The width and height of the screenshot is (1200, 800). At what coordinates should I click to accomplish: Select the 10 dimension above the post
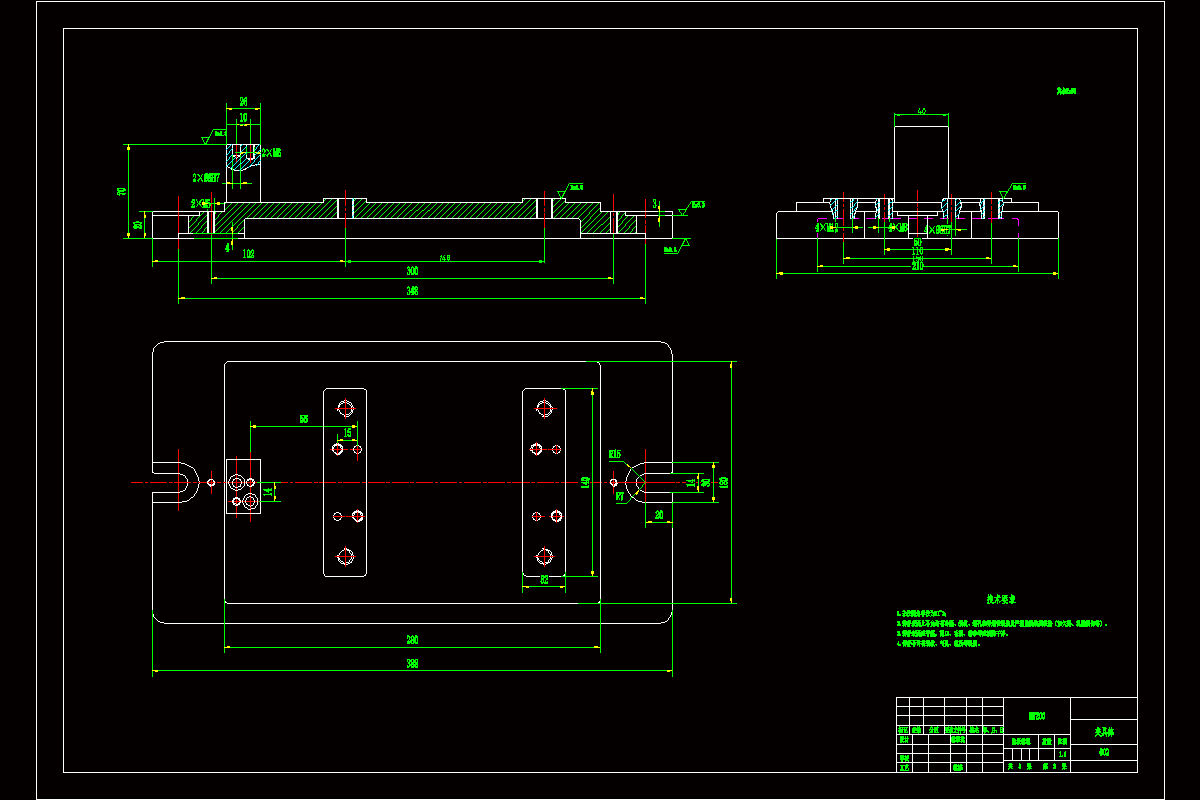[x=243, y=117]
